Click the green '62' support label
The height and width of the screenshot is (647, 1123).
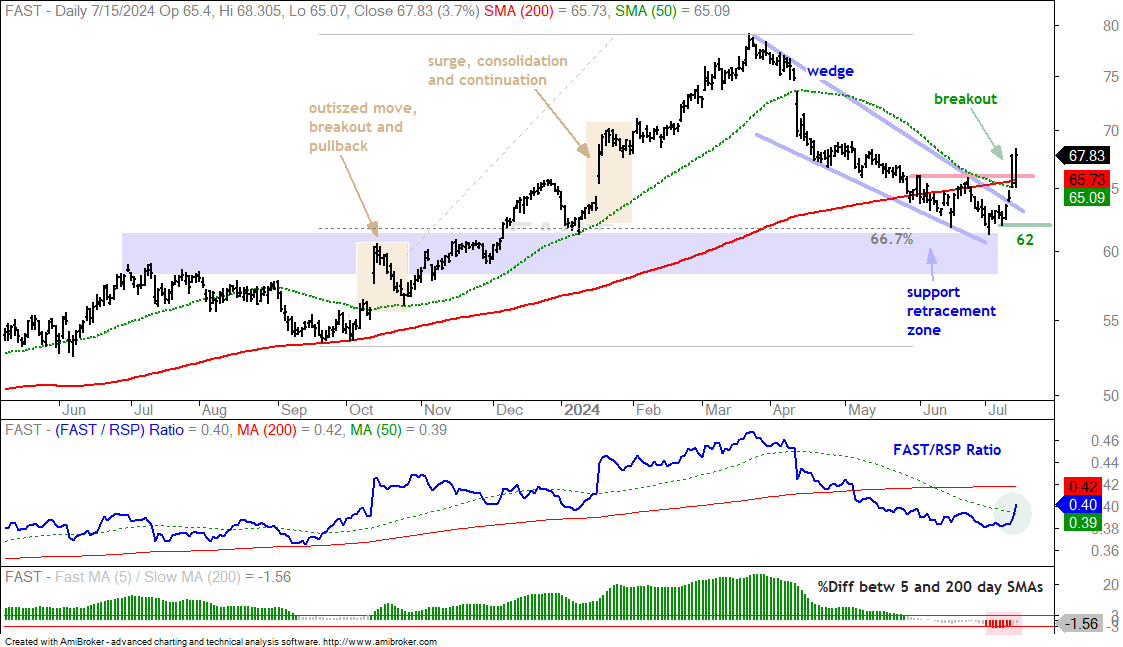point(1025,240)
